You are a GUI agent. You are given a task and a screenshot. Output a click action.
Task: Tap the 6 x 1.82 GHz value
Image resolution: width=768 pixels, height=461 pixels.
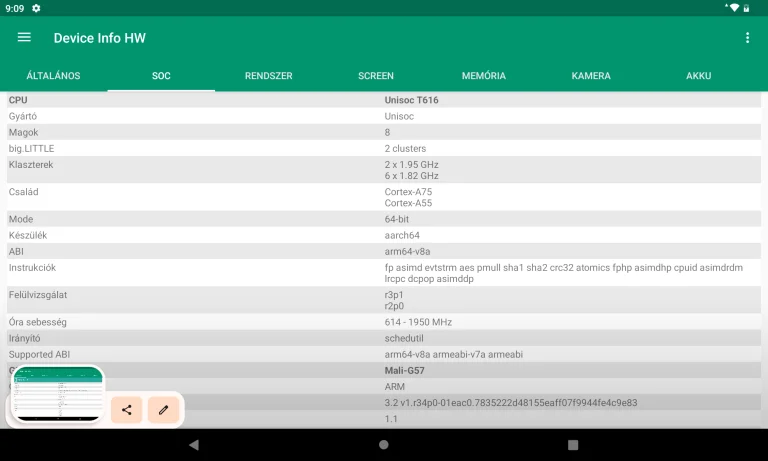tap(411, 176)
